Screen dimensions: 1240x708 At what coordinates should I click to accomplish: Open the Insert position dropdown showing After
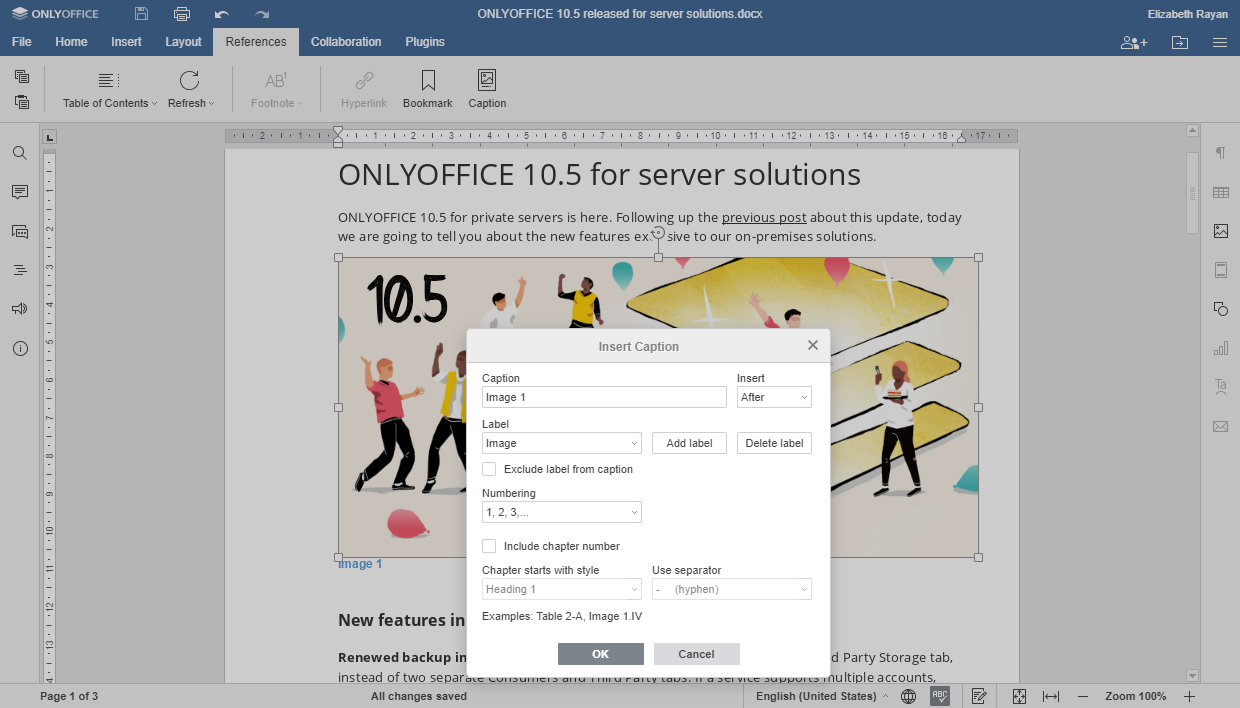pos(774,397)
